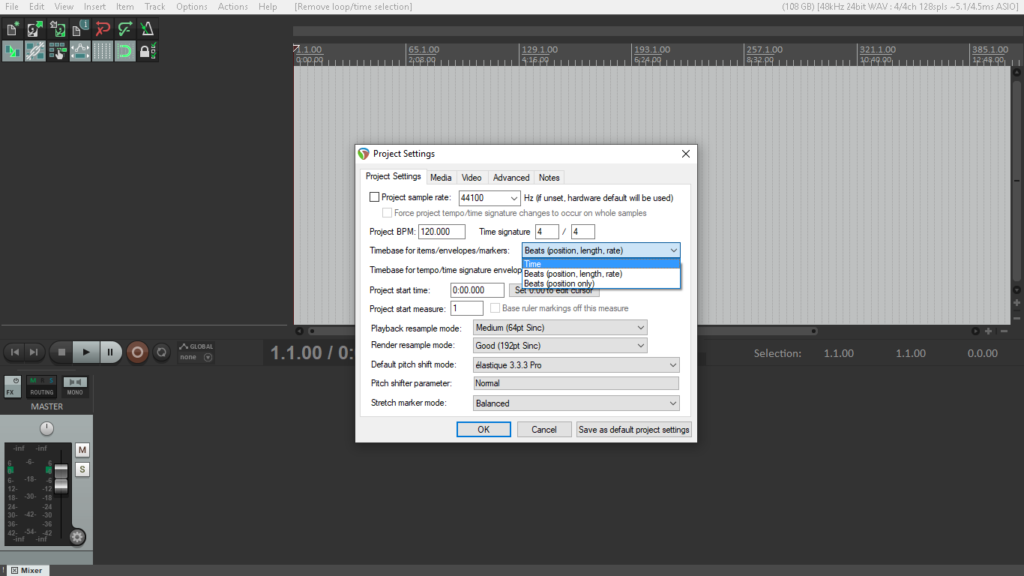Click the red Record button
This screenshot has width=1024, height=576.
tap(137, 353)
